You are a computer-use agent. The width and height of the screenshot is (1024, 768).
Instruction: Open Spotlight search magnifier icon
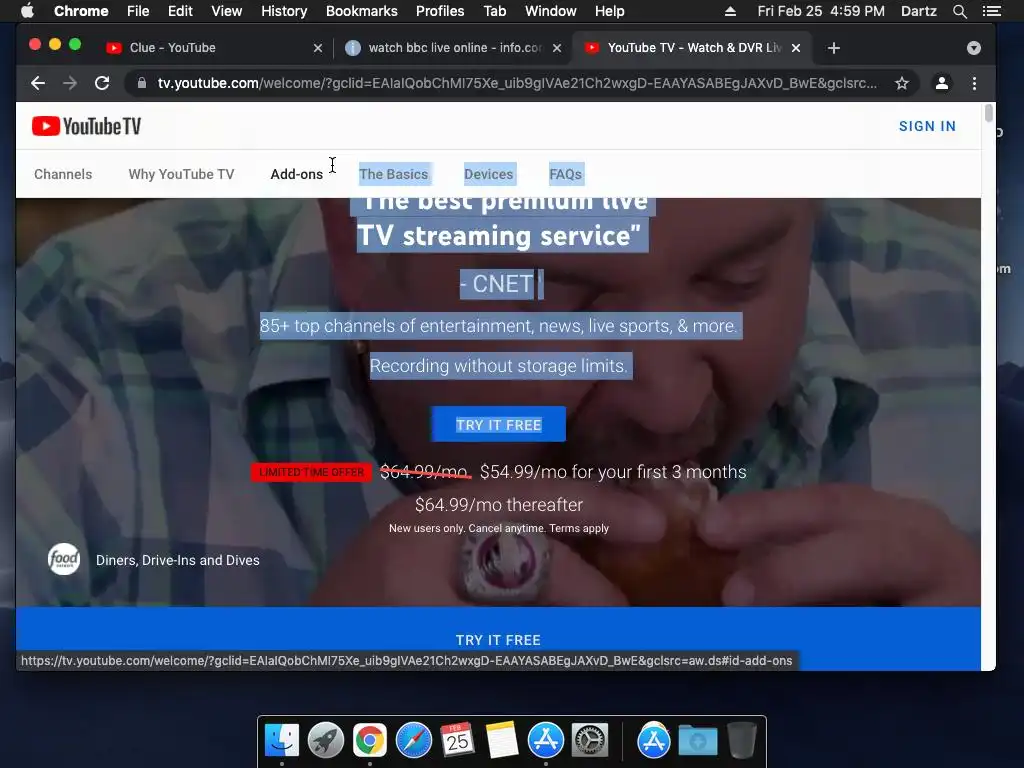959,11
